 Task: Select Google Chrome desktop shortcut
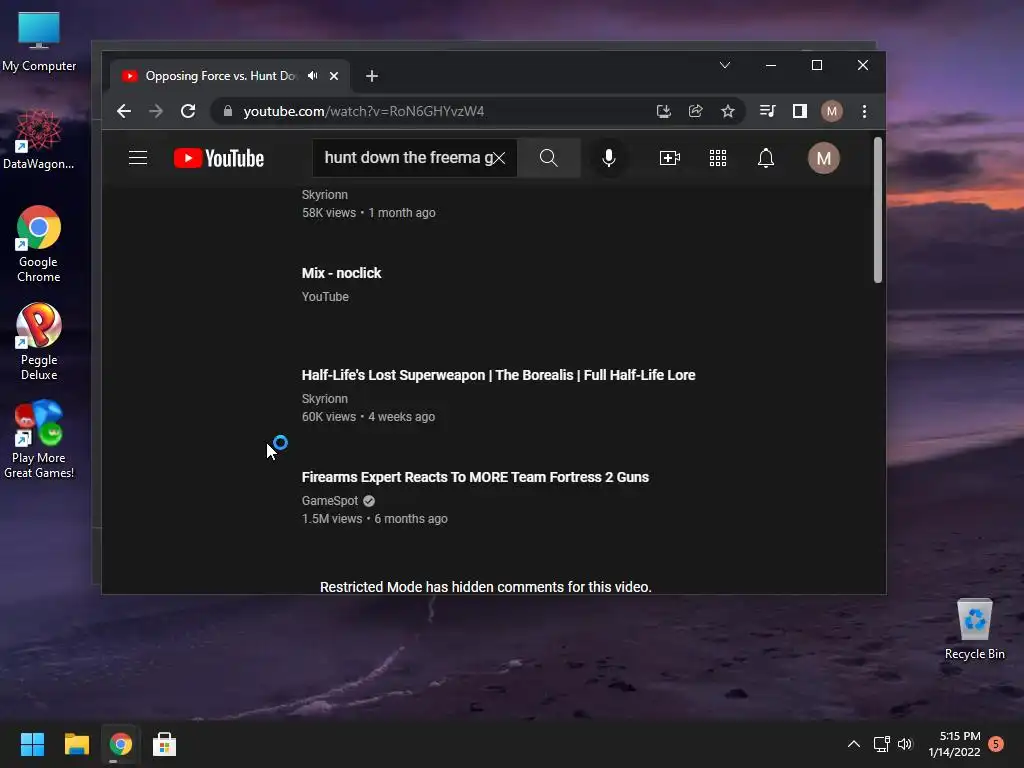click(x=39, y=244)
